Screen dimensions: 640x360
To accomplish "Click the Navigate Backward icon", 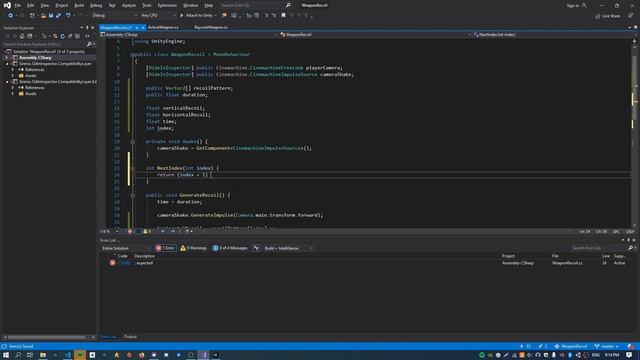I will point(10,16).
